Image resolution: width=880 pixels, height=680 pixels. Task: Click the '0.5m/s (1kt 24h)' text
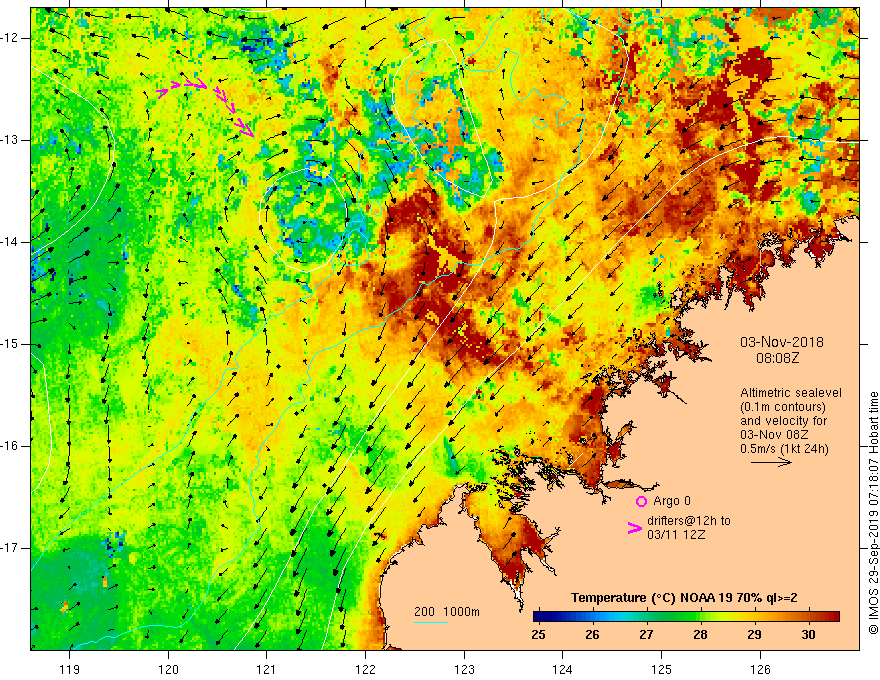pyautogui.click(x=784, y=448)
